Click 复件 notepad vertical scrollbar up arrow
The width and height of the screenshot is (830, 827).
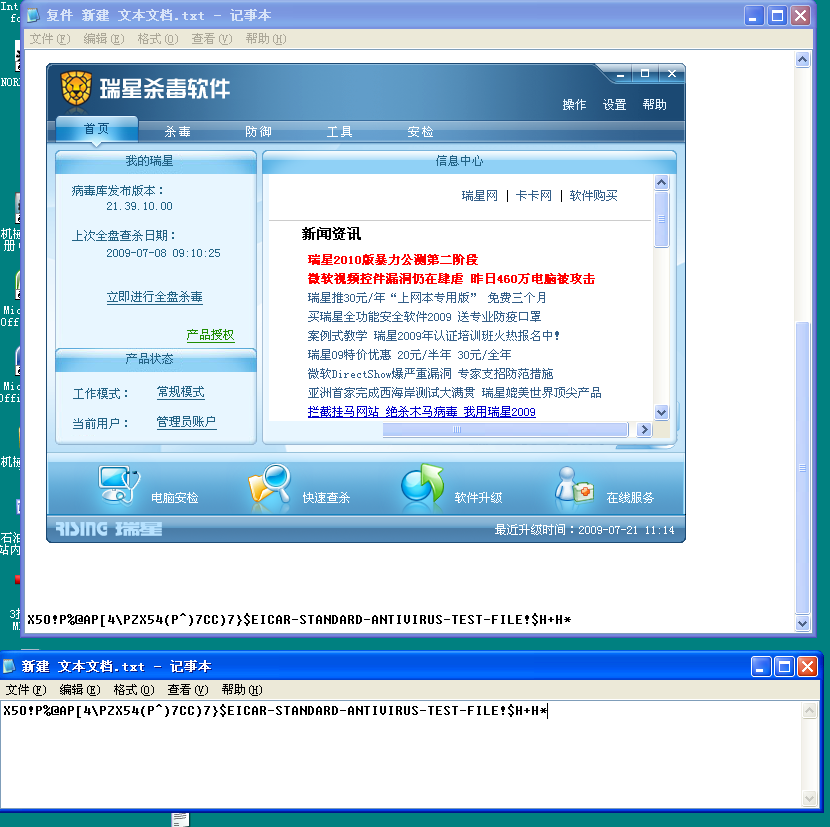pyautogui.click(x=802, y=60)
